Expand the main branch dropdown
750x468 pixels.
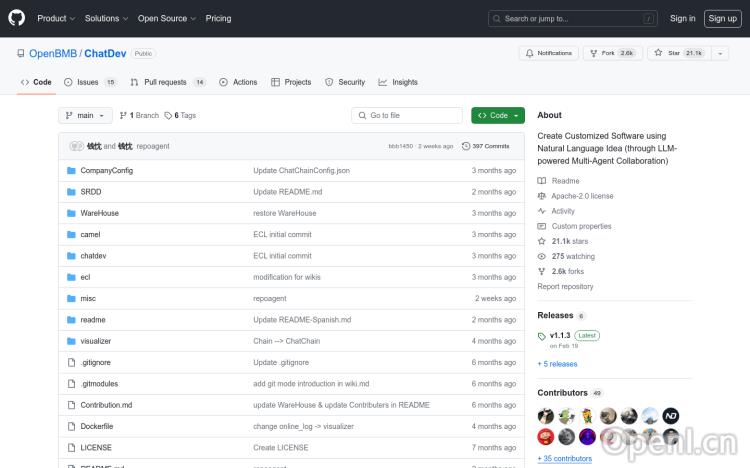coord(85,116)
